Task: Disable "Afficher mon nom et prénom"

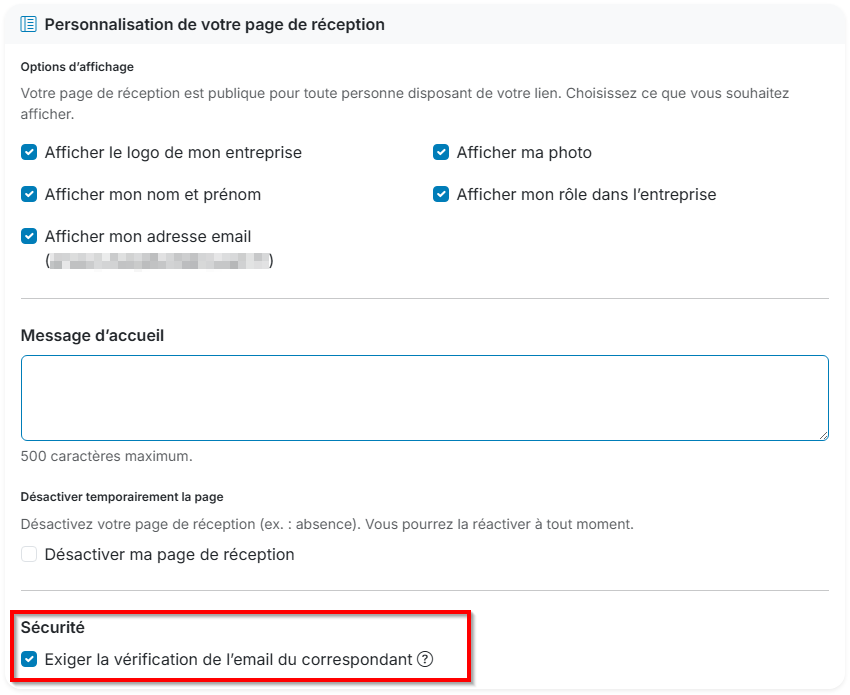Action: [x=29, y=194]
